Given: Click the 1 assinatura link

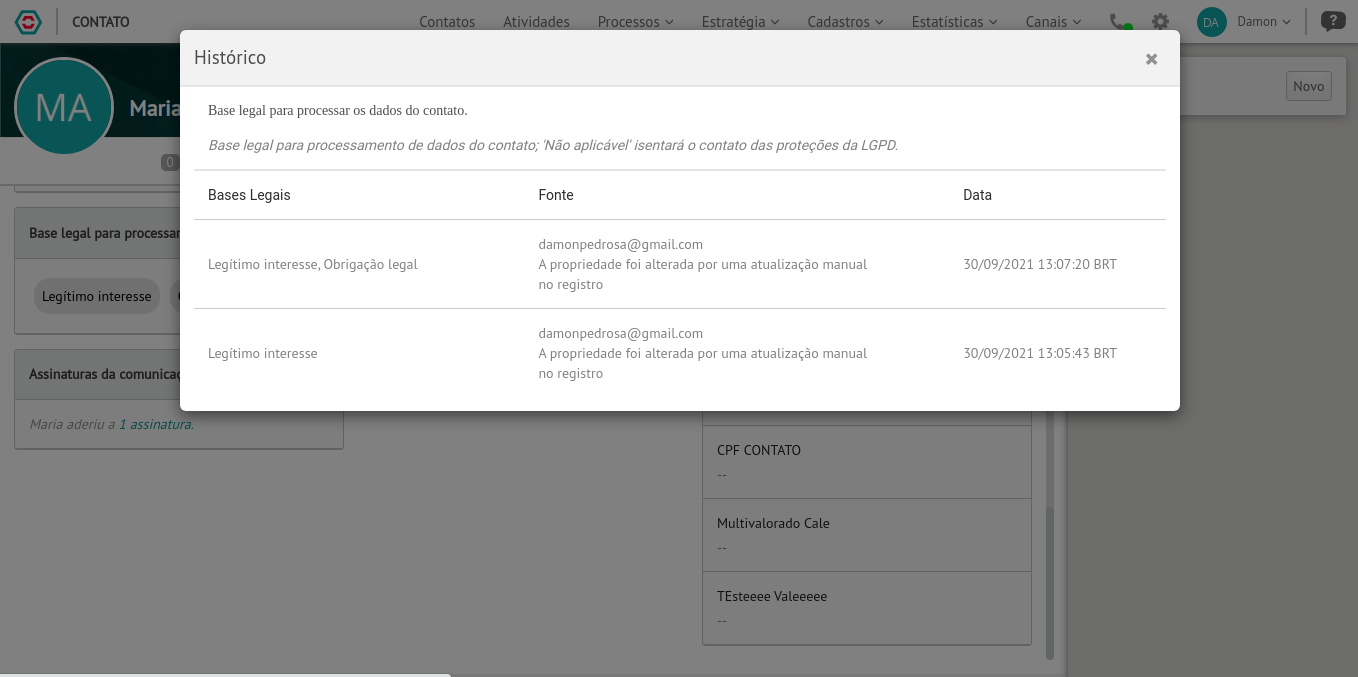Looking at the screenshot, I should (156, 424).
